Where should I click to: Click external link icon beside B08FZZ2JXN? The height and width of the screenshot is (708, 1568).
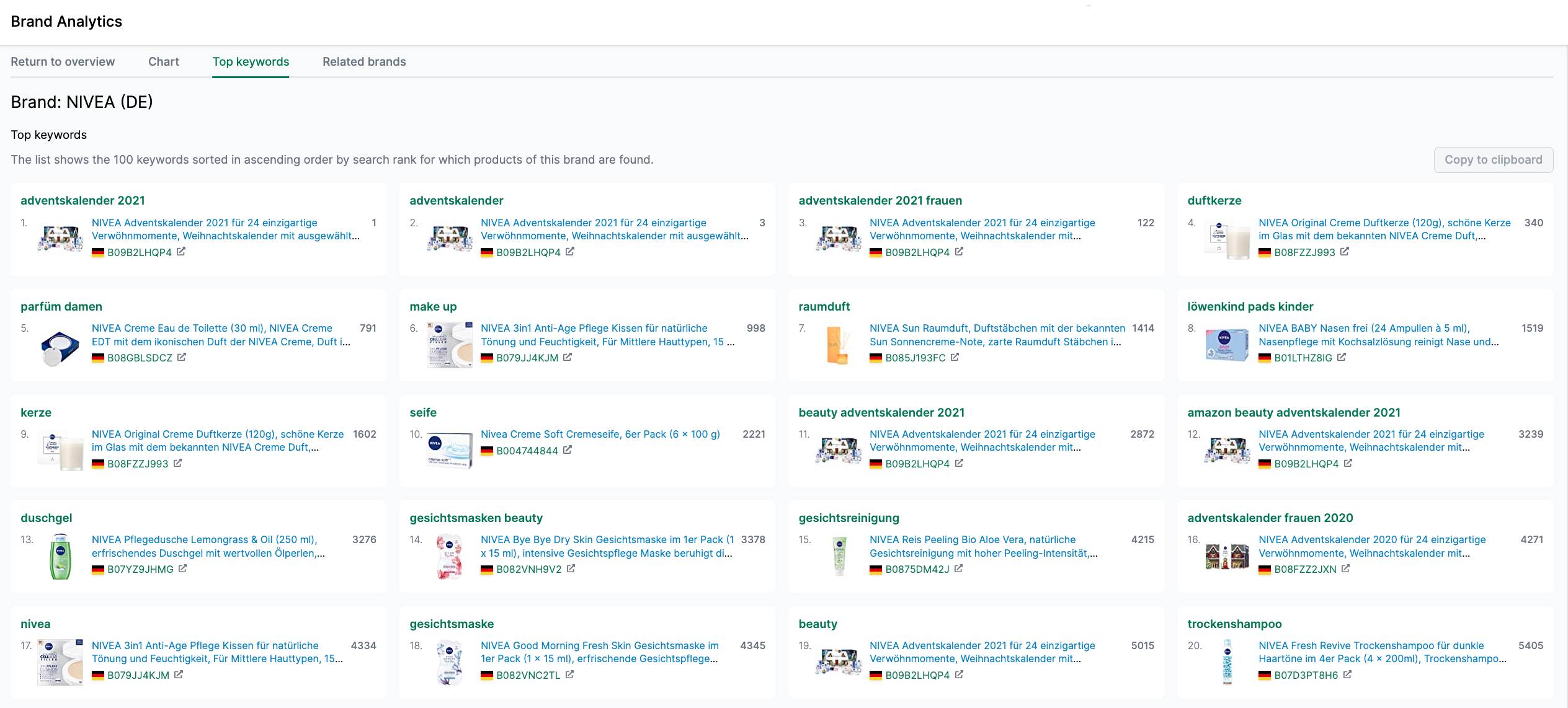(x=1345, y=569)
